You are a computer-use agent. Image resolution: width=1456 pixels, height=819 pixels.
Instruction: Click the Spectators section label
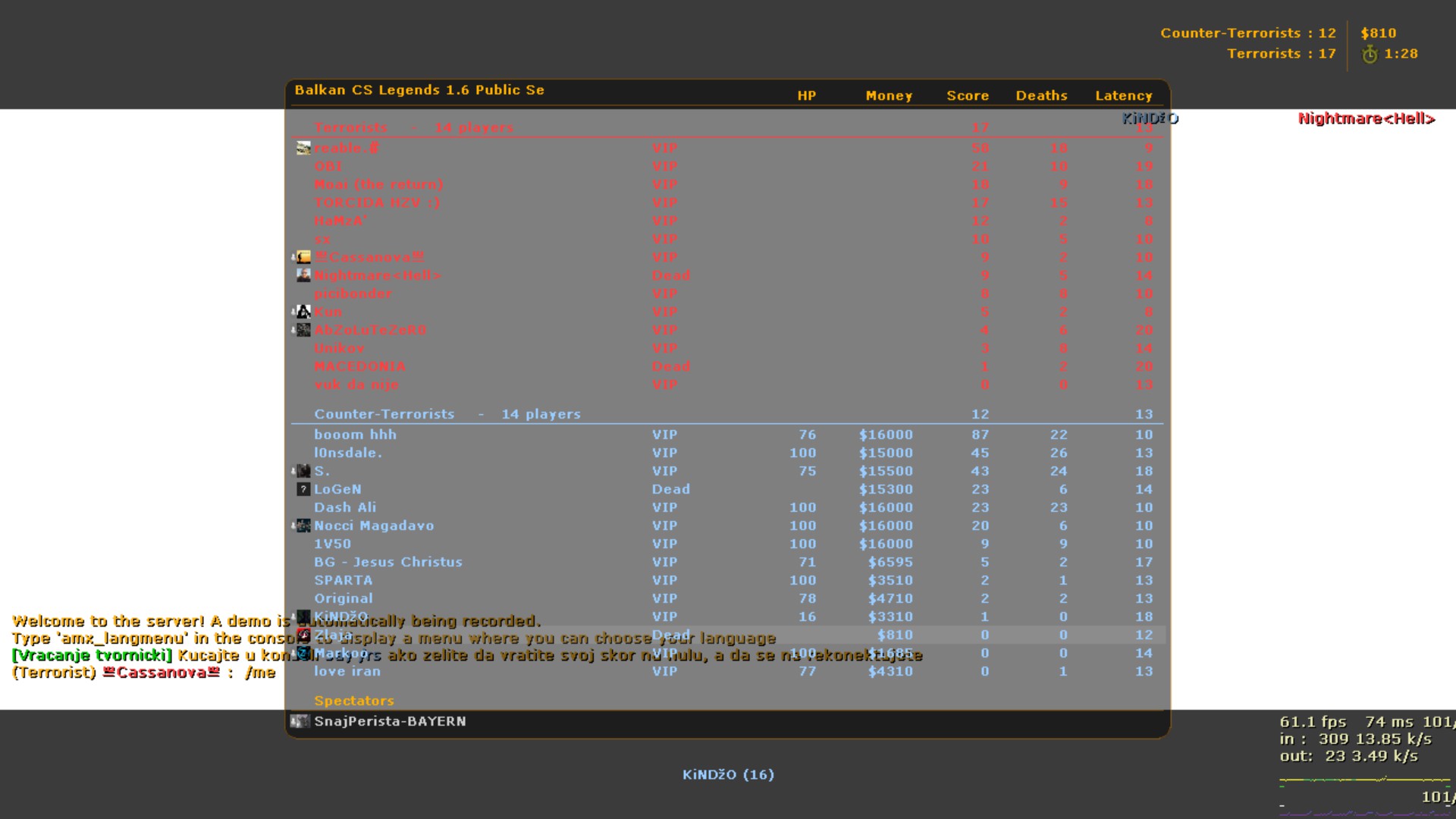click(x=354, y=701)
